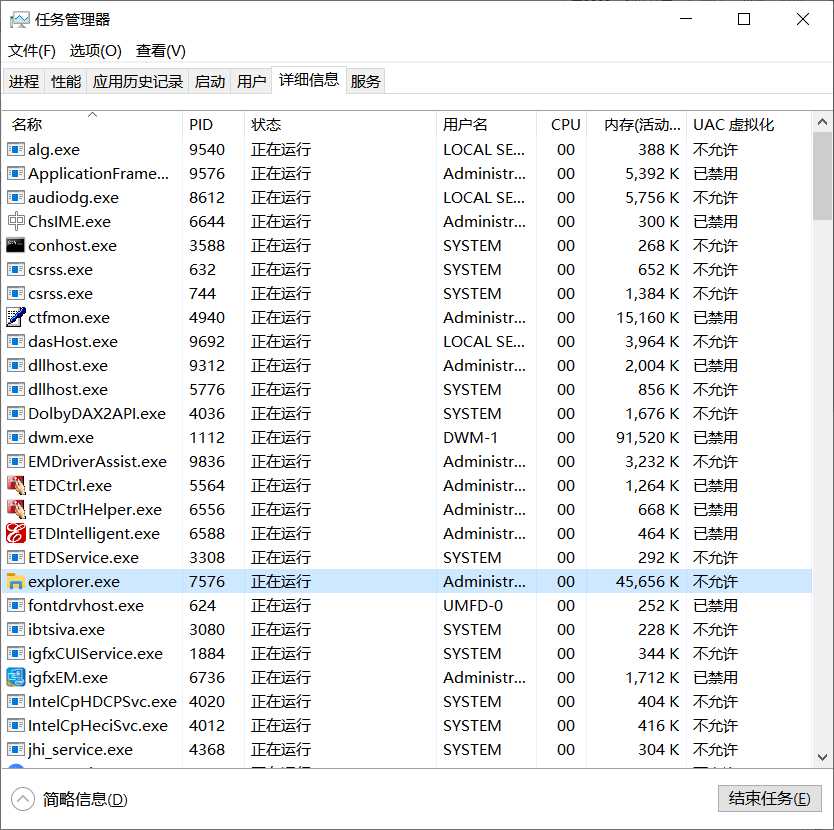Switch to the 应用历史记录 tab

pos(138,81)
